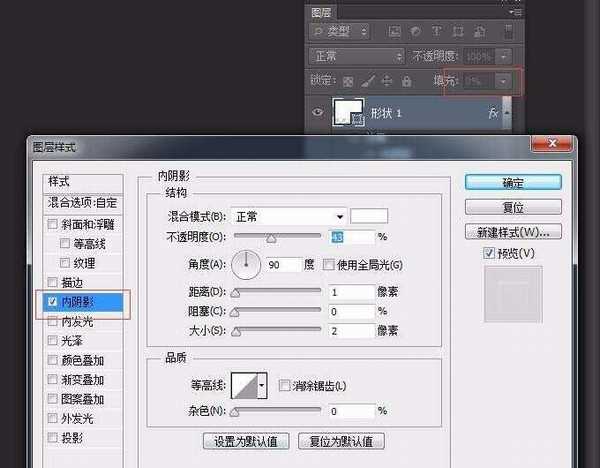Open the contour picker dropdown arrow

pos(262,385)
